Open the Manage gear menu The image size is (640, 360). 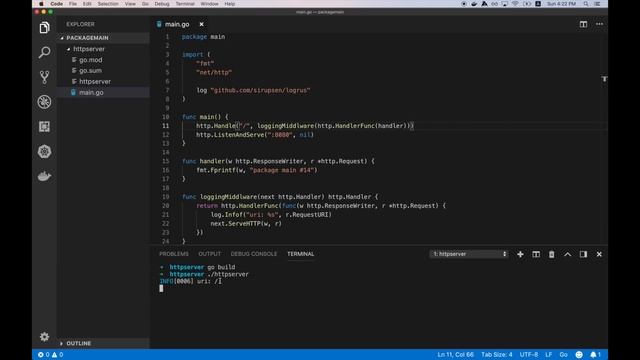point(44,337)
